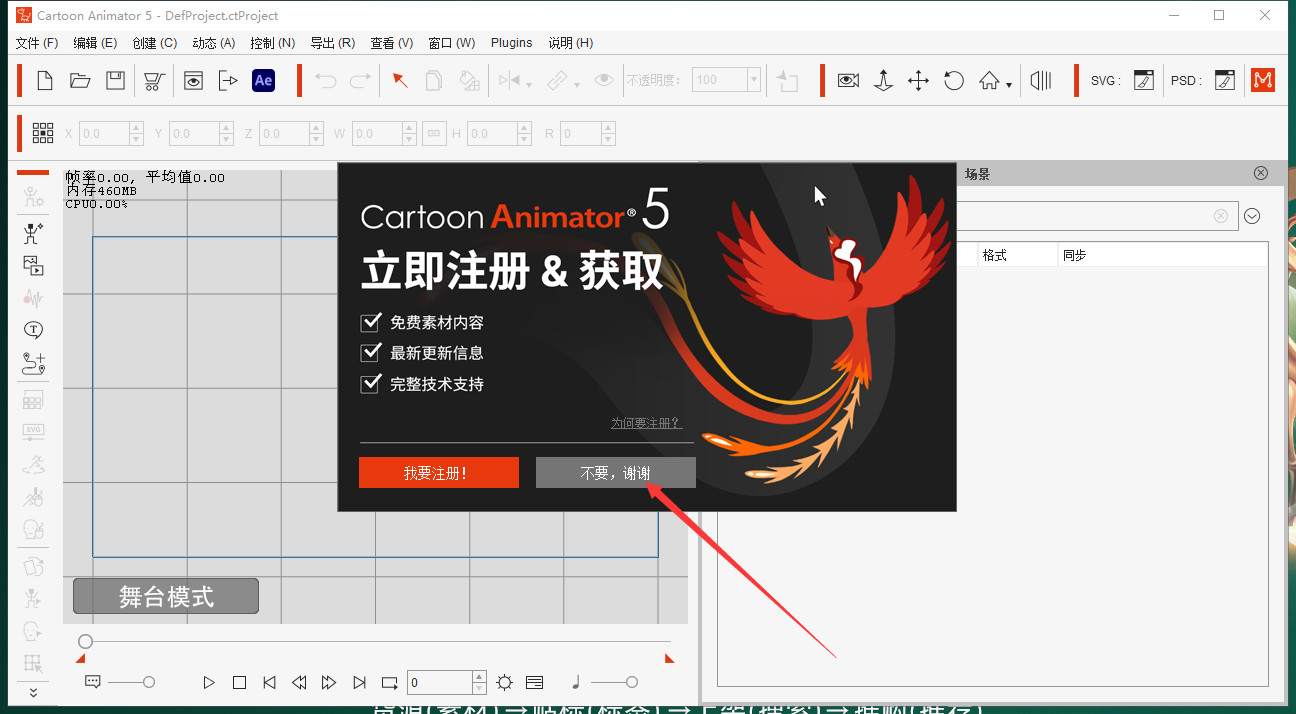Click the create media film sidebar icon
The width and height of the screenshot is (1296, 714).
(x=33, y=266)
